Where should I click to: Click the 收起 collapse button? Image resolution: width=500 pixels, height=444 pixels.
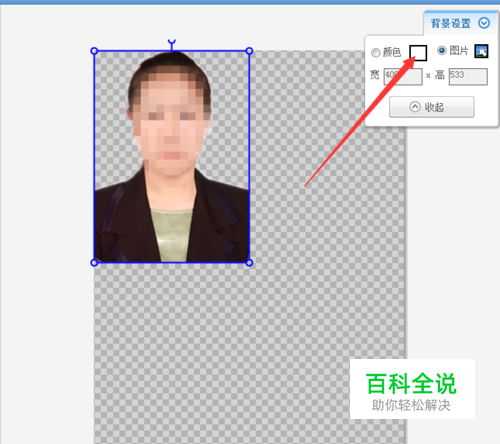tap(432, 107)
